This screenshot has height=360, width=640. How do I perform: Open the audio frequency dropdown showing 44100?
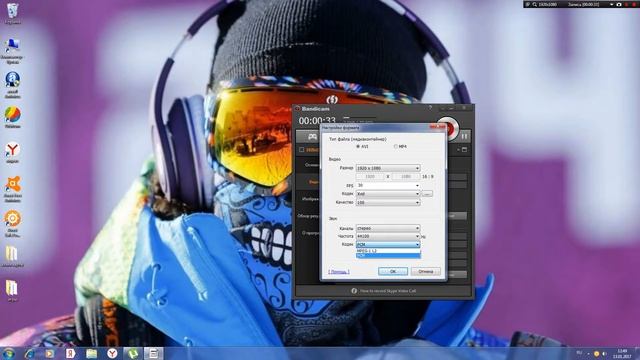coord(388,236)
